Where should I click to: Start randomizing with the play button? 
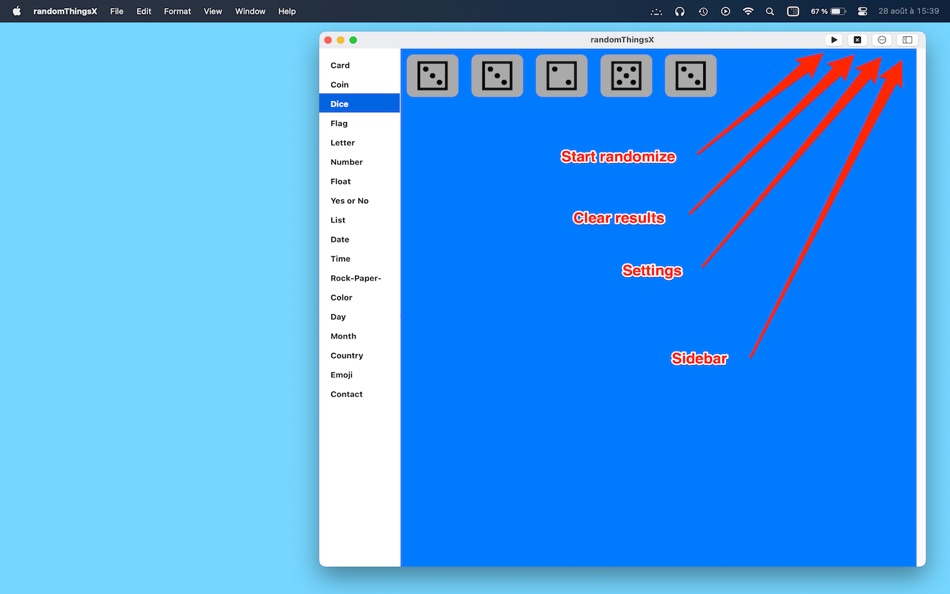834,39
